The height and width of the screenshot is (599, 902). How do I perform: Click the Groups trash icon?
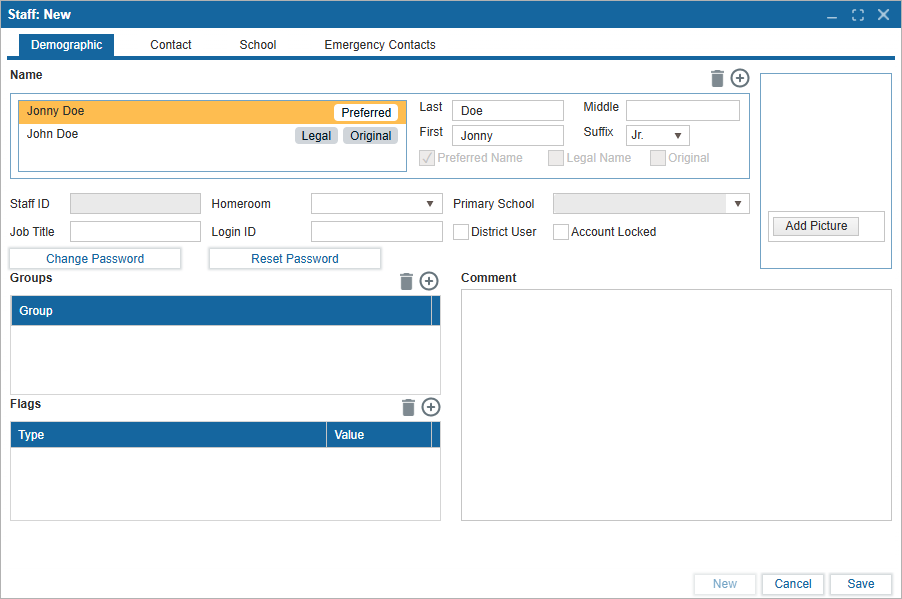[x=406, y=281]
